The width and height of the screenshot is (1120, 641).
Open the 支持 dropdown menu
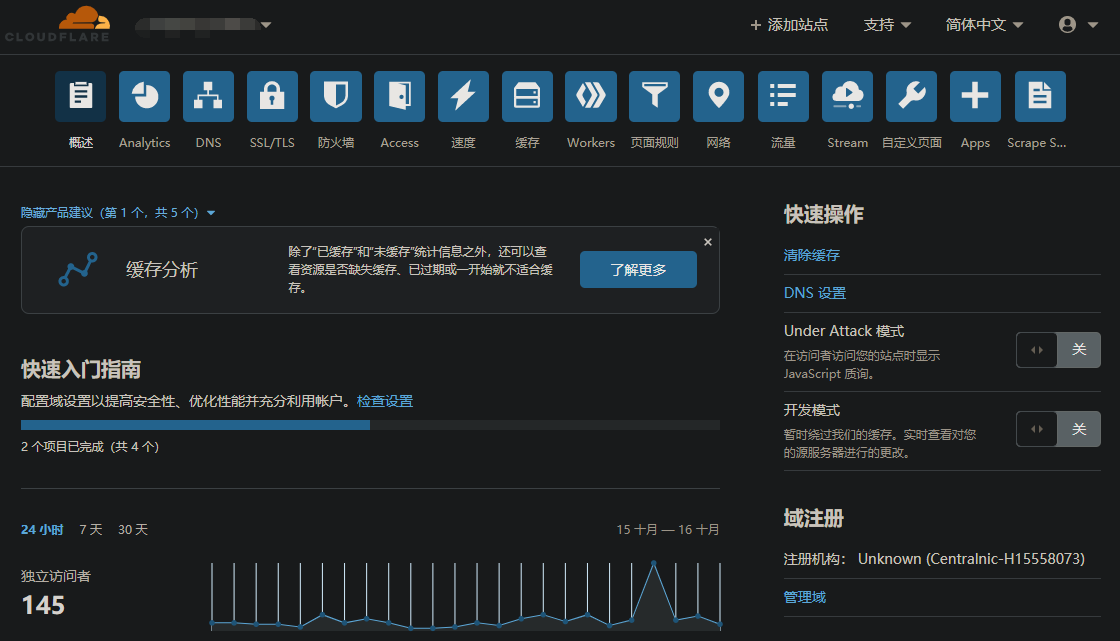coord(887,25)
